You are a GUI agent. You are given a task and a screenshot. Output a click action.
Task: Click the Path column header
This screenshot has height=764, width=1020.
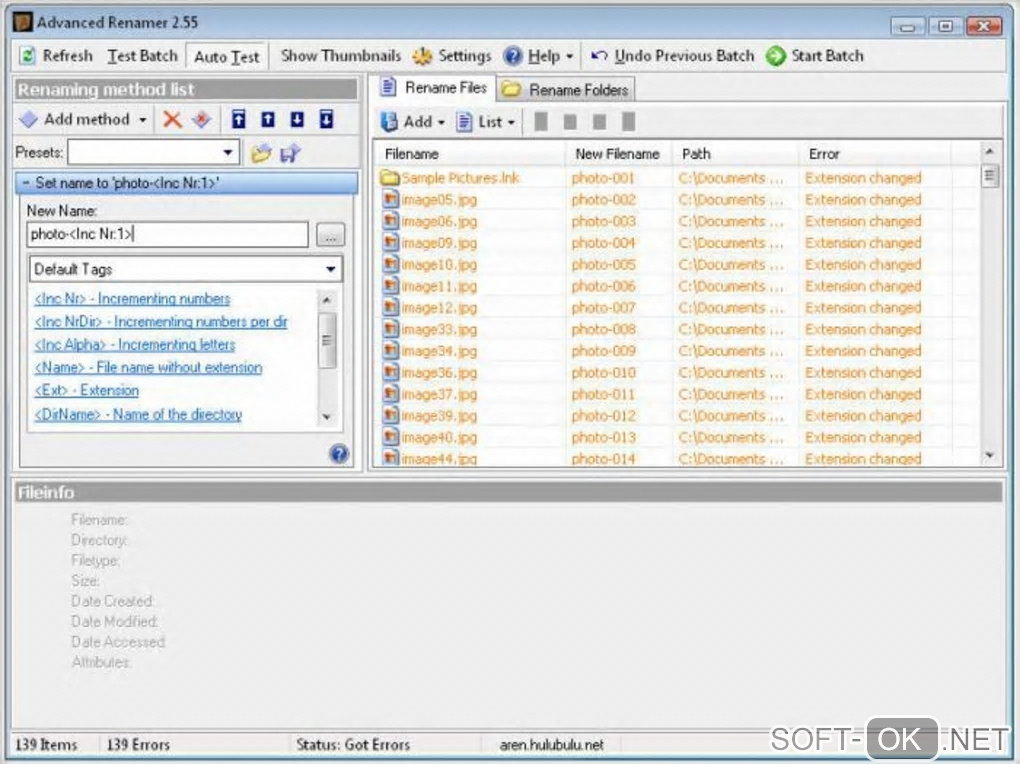pos(735,154)
